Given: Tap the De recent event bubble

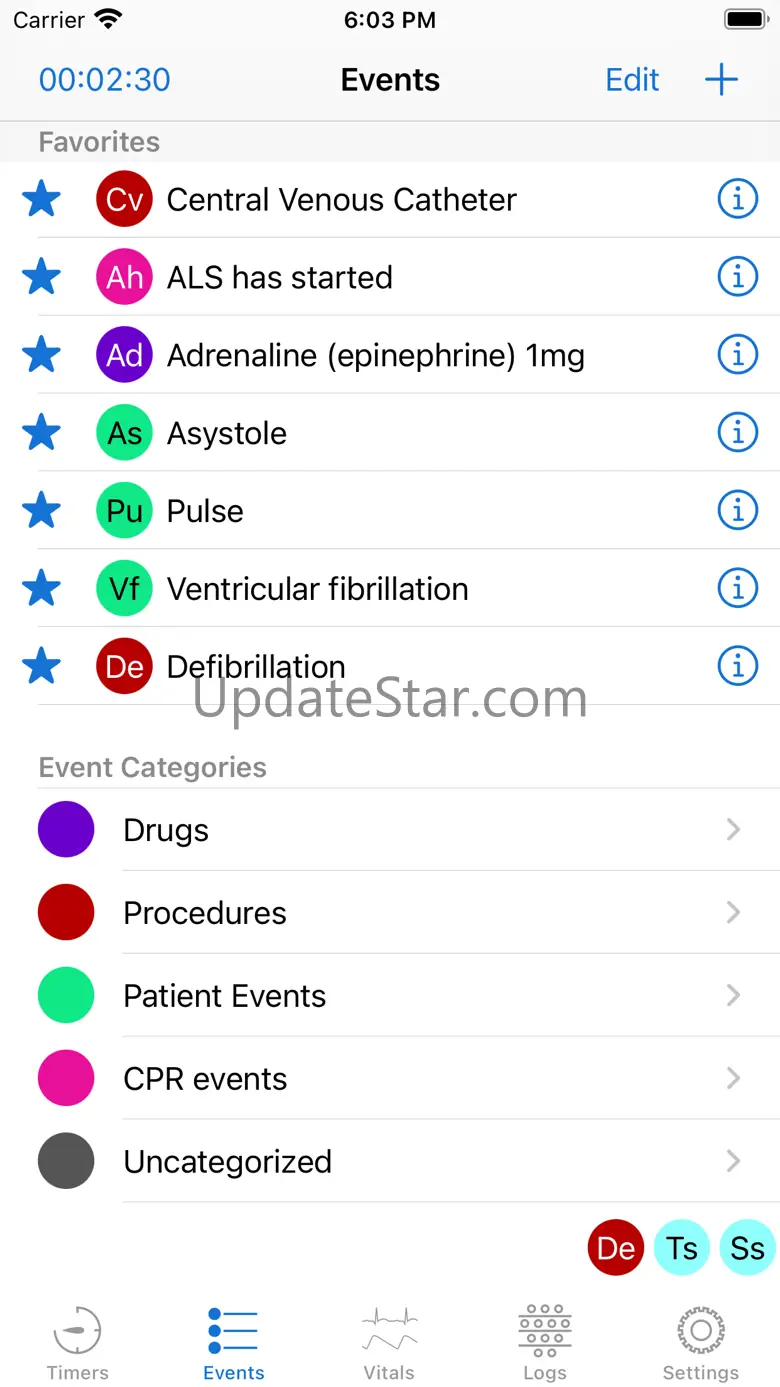Looking at the screenshot, I should [616, 1248].
